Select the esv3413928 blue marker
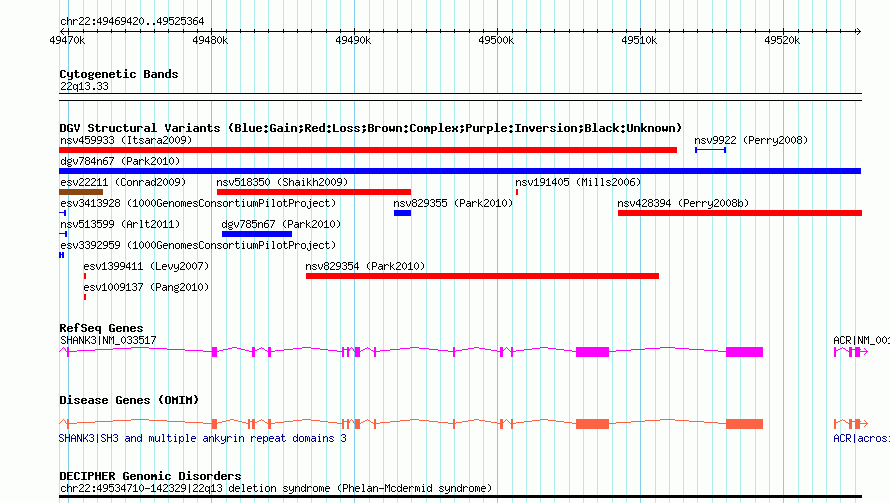The image size is (890, 503). pyautogui.click(x=63, y=213)
